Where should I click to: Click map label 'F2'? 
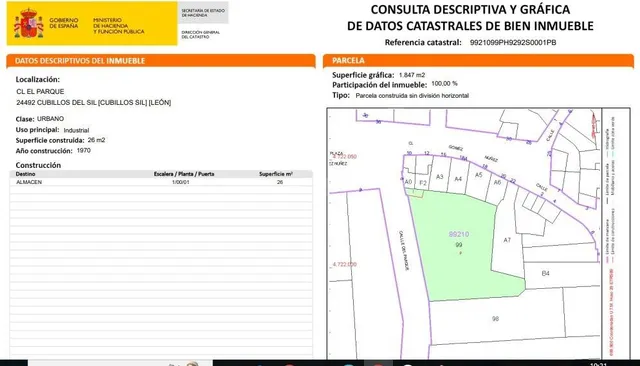click(x=423, y=183)
